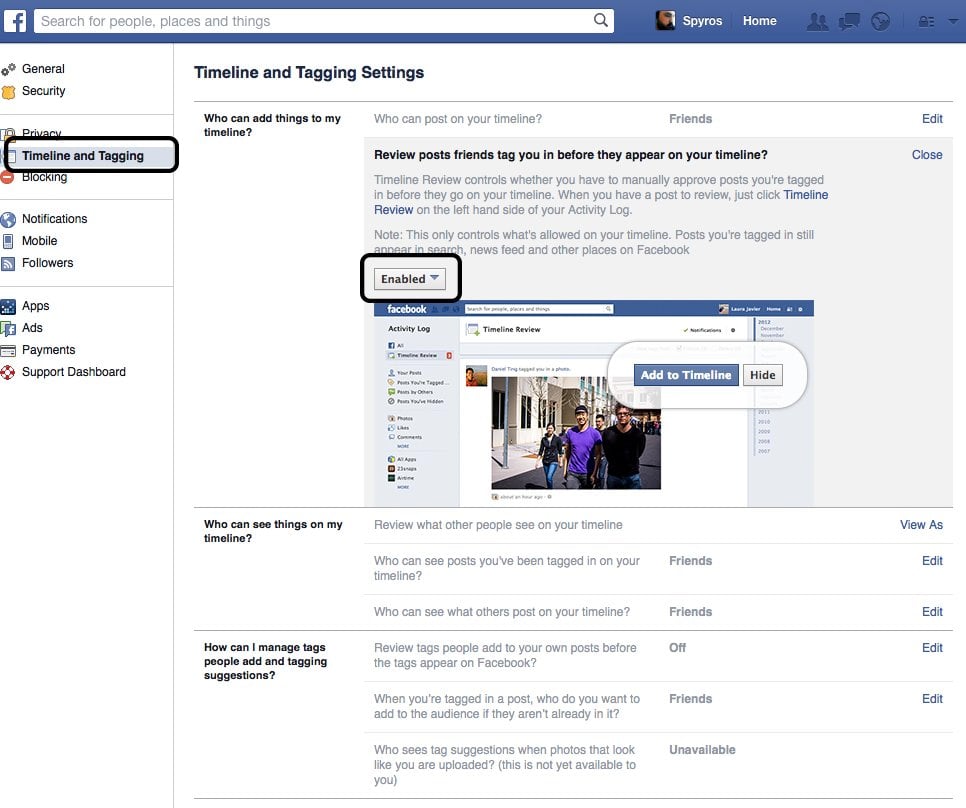The width and height of the screenshot is (966, 808).
Task: Open the privacy shortcuts lock icon
Action: tap(926, 22)
